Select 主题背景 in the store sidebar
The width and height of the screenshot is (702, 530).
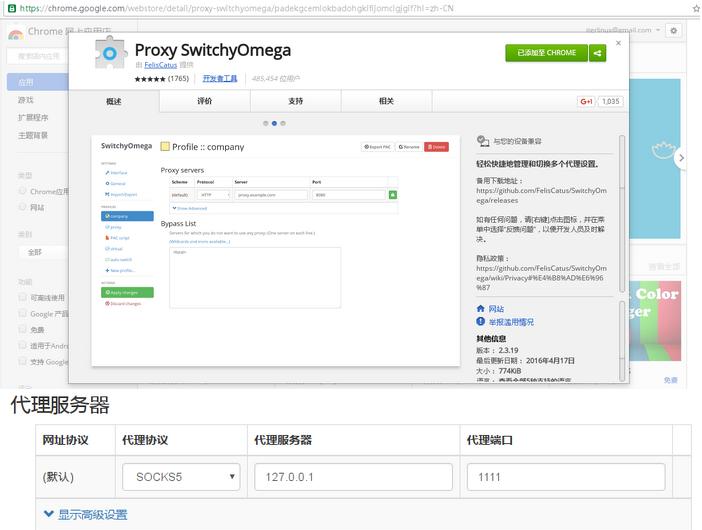(33, 135)
